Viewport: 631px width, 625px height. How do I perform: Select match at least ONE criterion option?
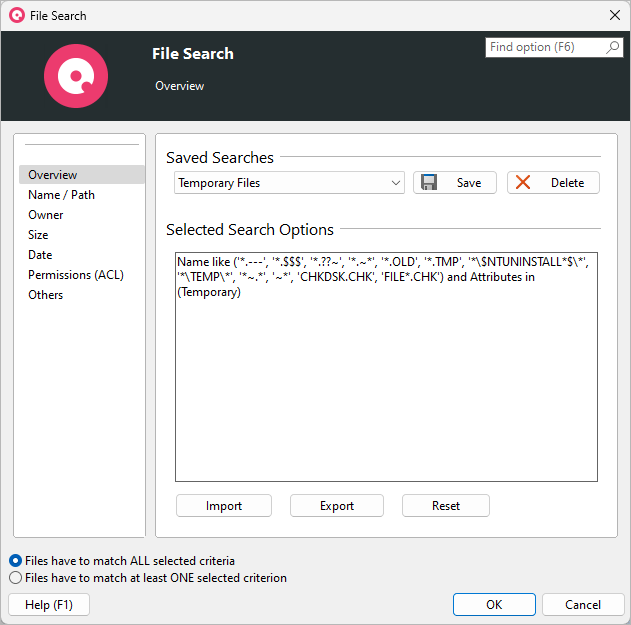coord(15,578)
